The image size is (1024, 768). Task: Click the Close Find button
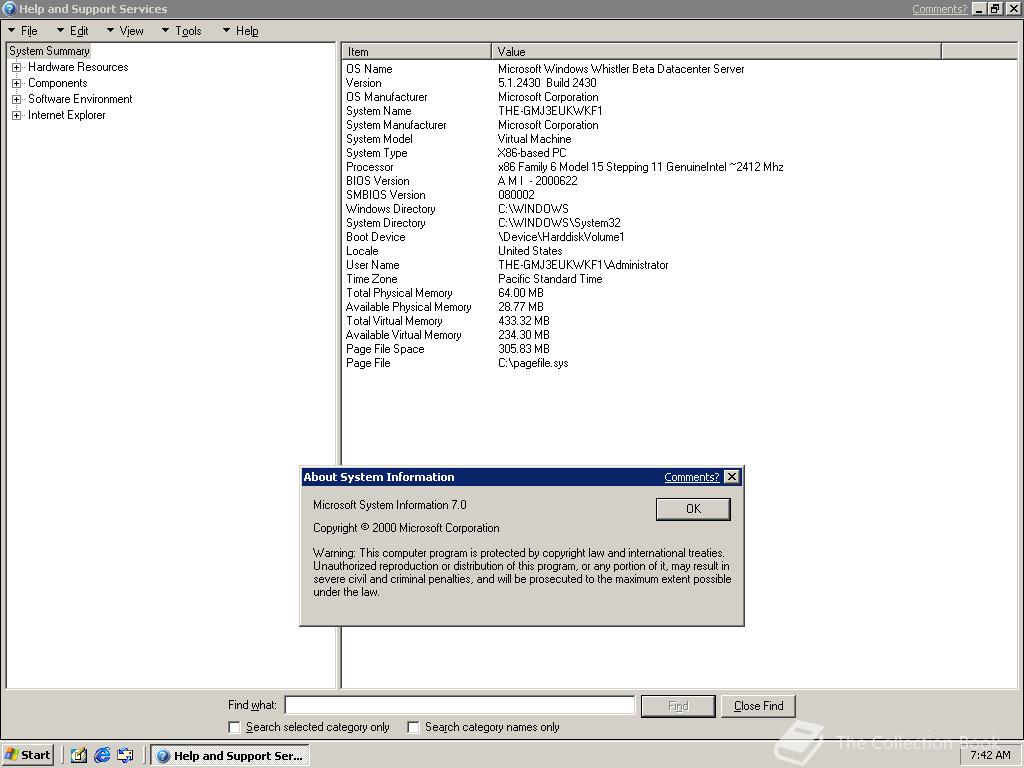point(758,706)
